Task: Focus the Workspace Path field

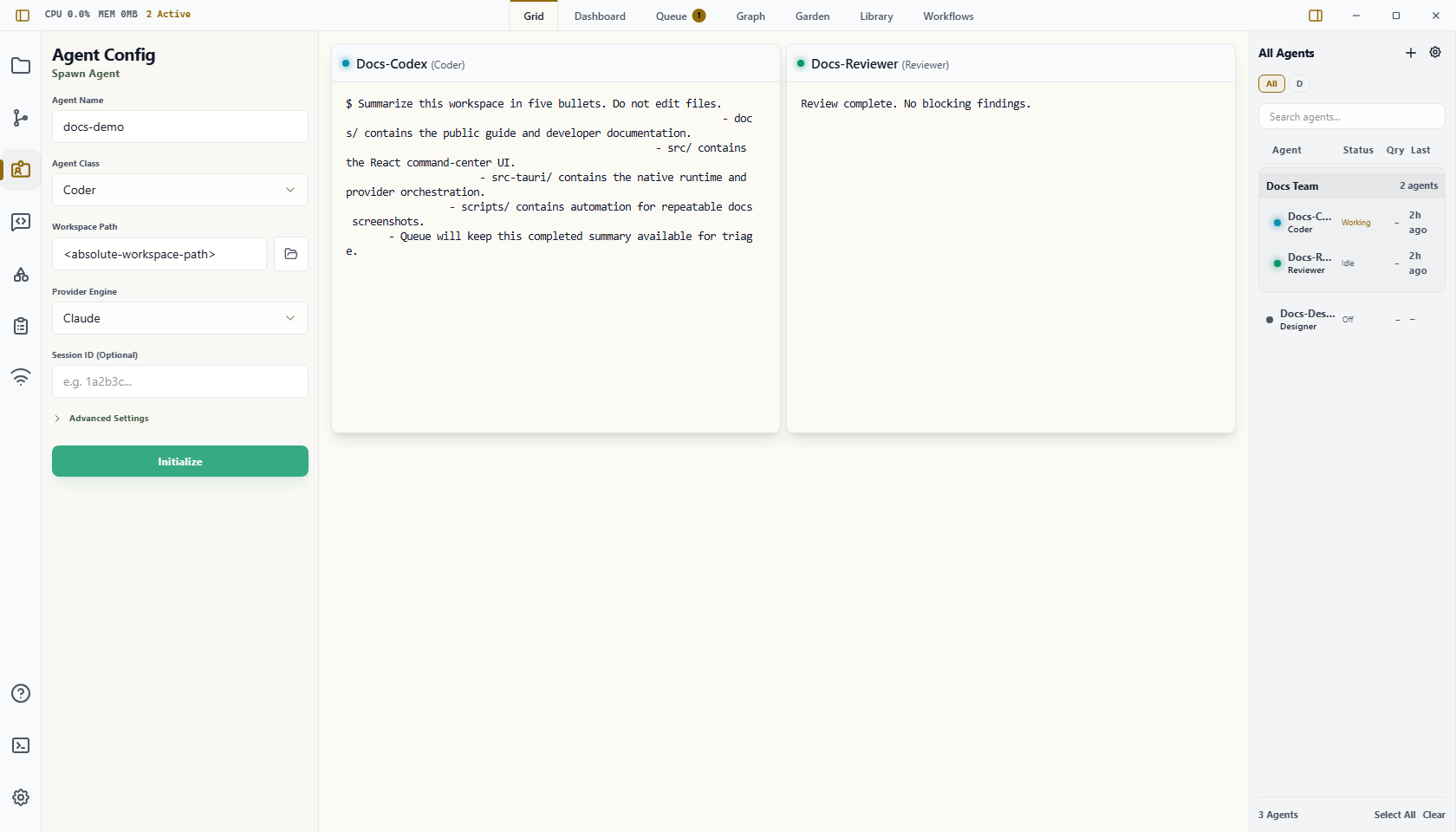Action: (x=159, y=254)
